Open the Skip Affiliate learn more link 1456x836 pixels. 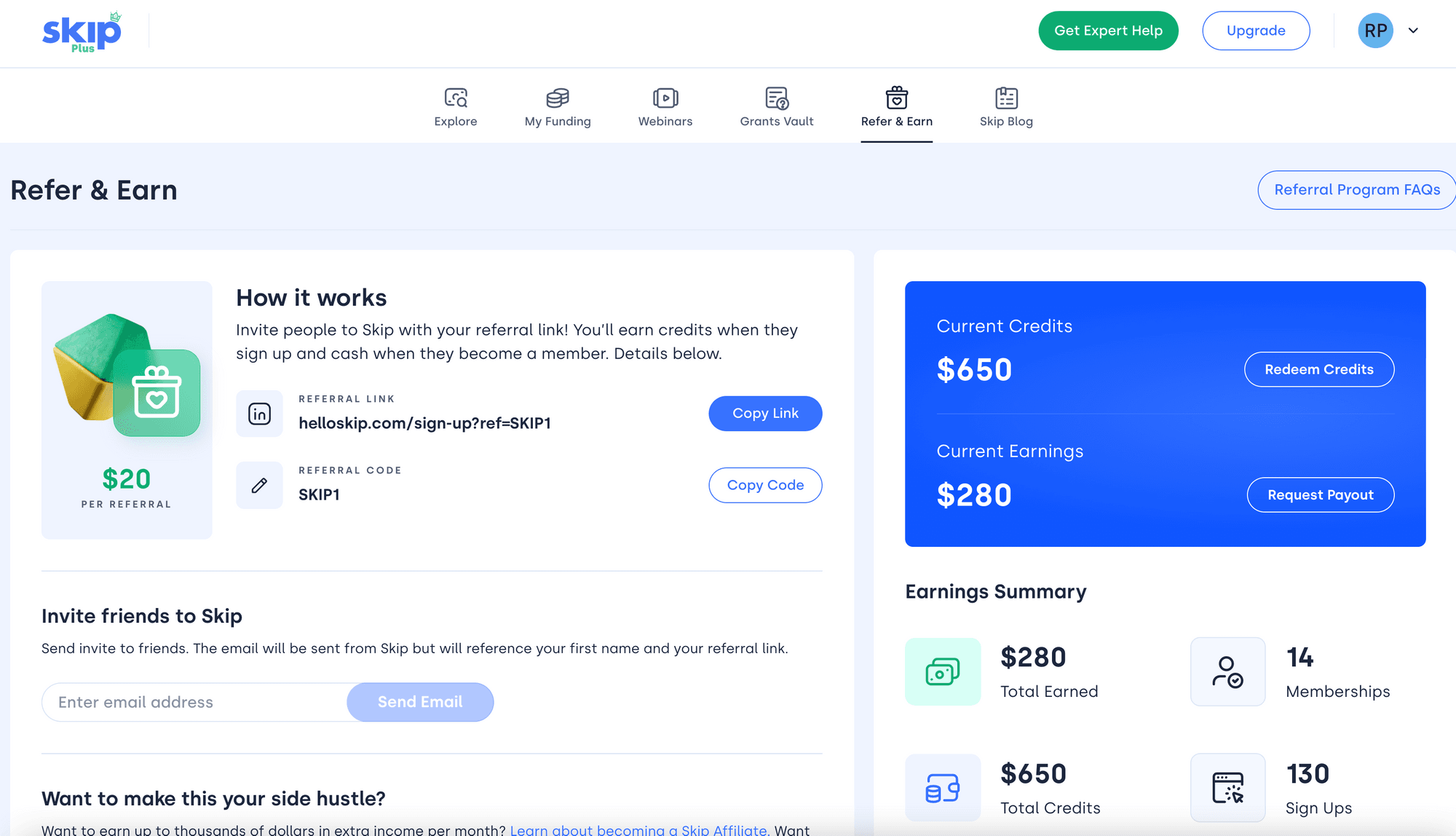pyautogui.click(x=638, y=830)
